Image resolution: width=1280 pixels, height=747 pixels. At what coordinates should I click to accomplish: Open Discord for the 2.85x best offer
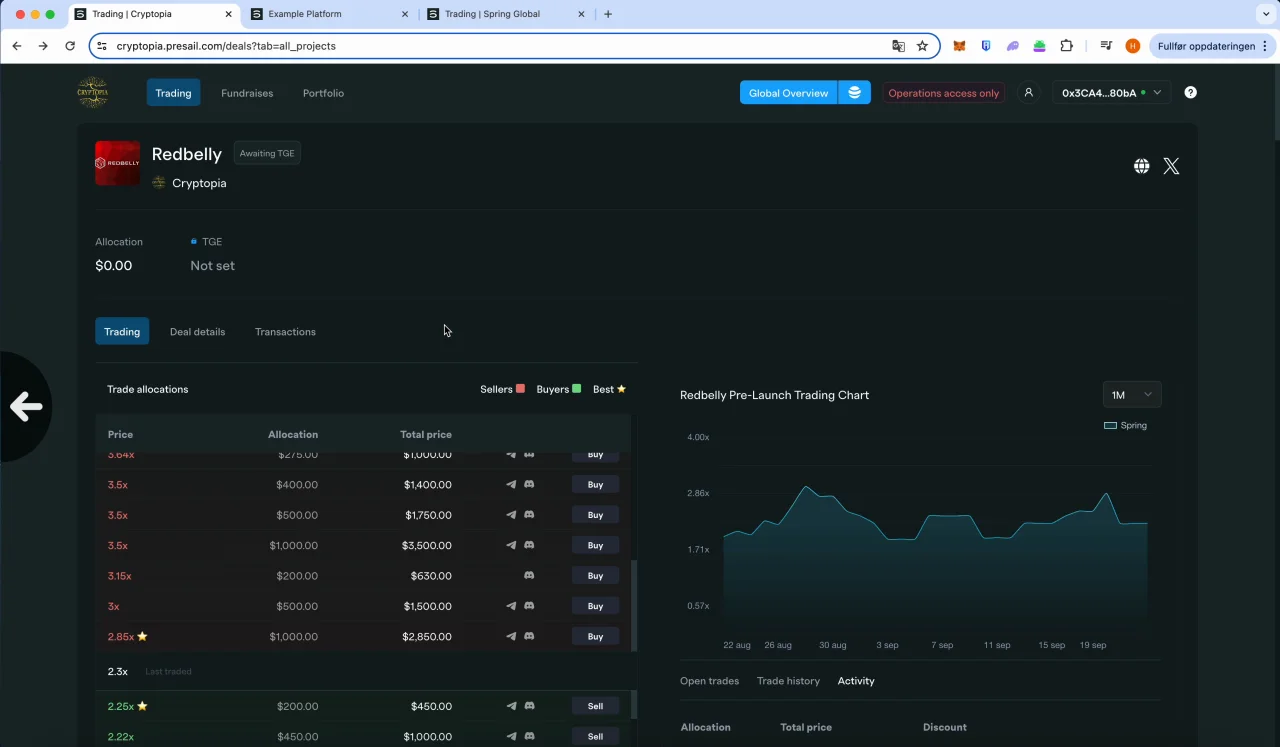tap(529, 636)
